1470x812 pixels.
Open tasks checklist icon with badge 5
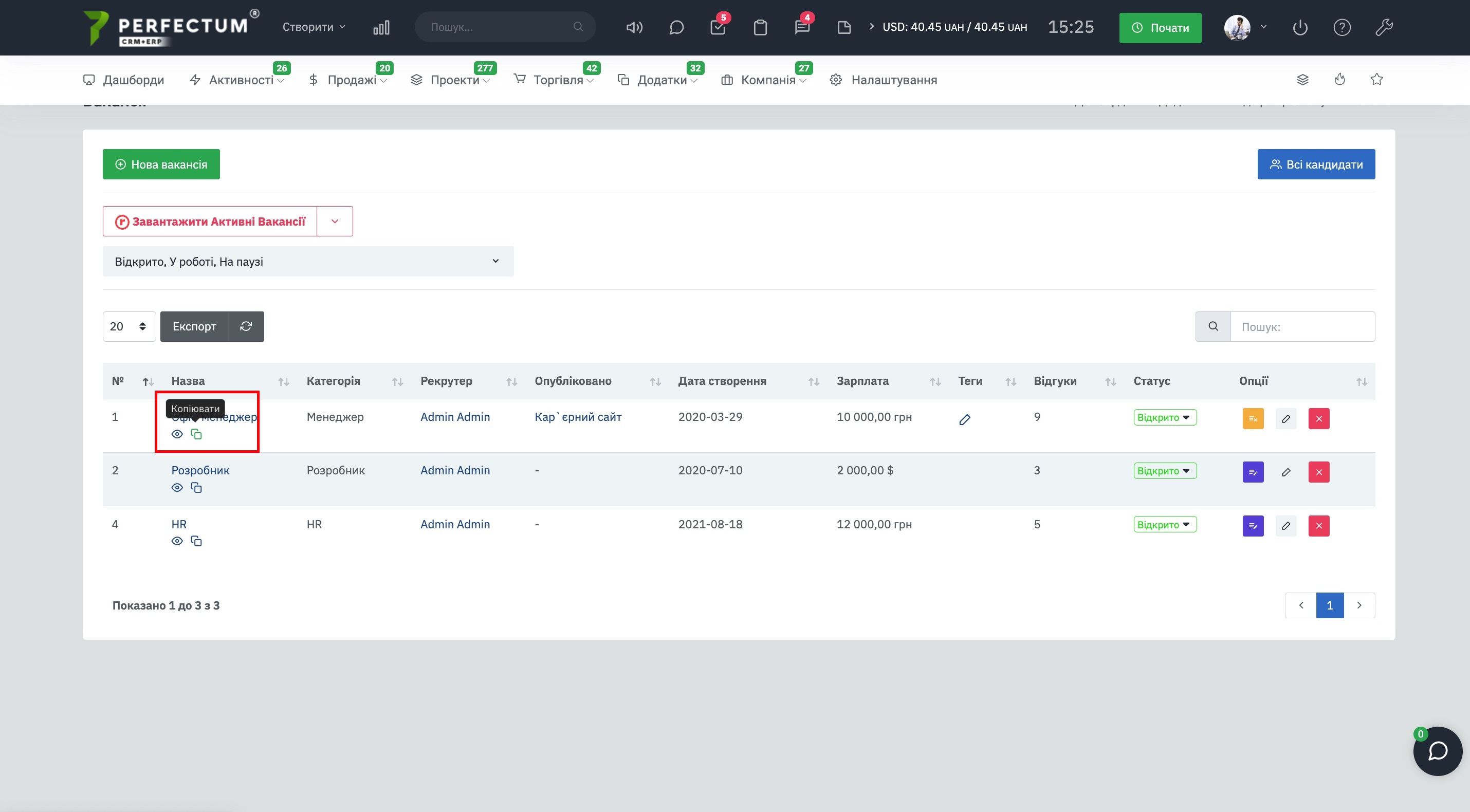[718, 27]
